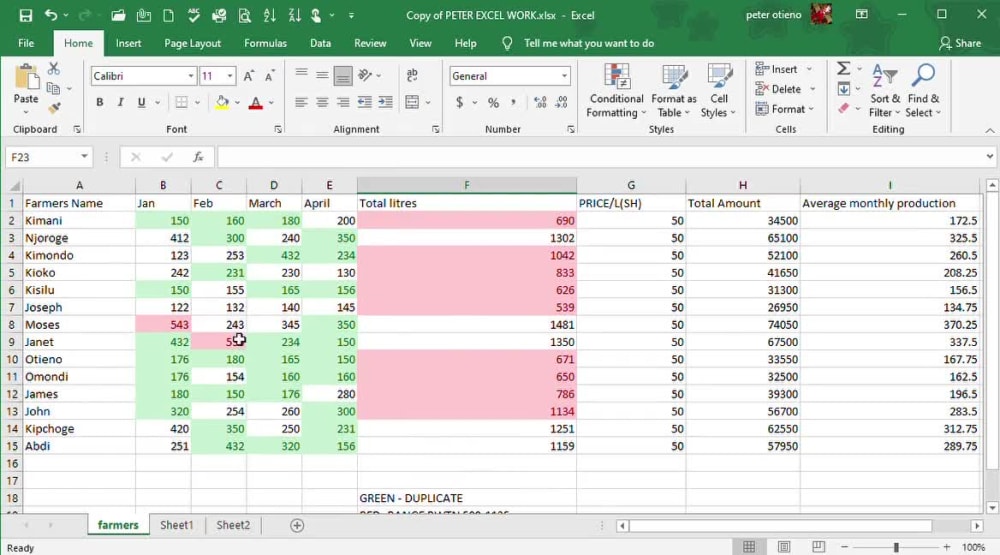
Task: Add a new sheet with plus icon
Action: coord(297,526)
